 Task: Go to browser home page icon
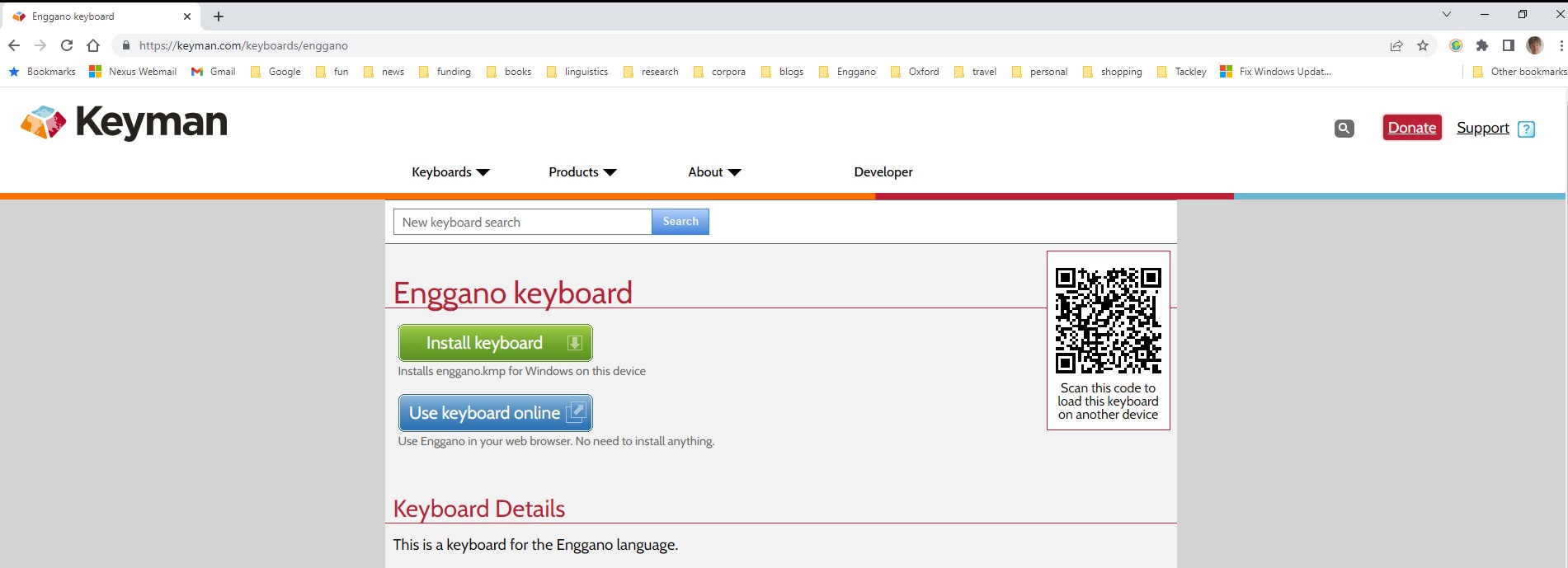point(93,46)
